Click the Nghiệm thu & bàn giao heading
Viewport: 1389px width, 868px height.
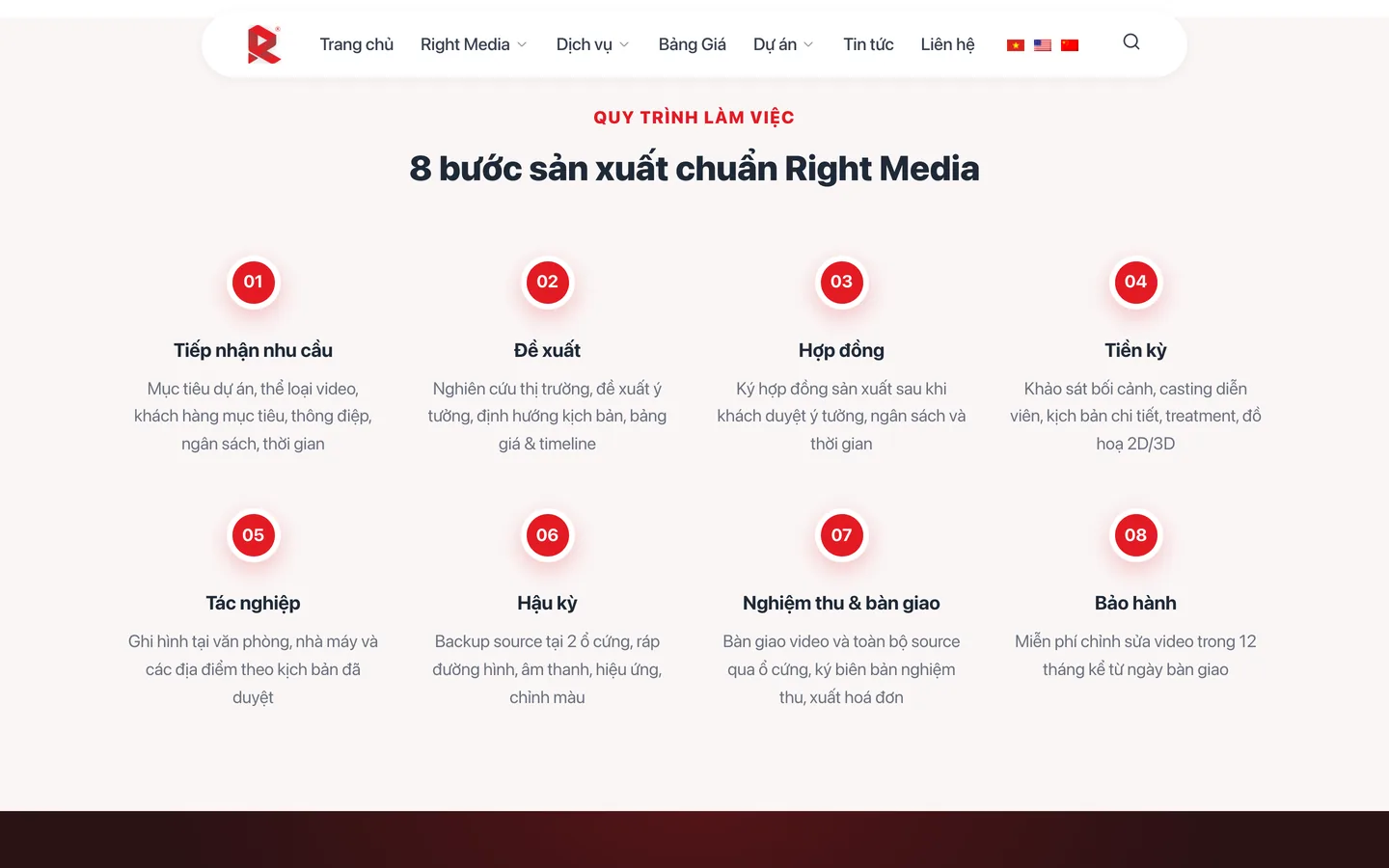[x=841, y=603]
